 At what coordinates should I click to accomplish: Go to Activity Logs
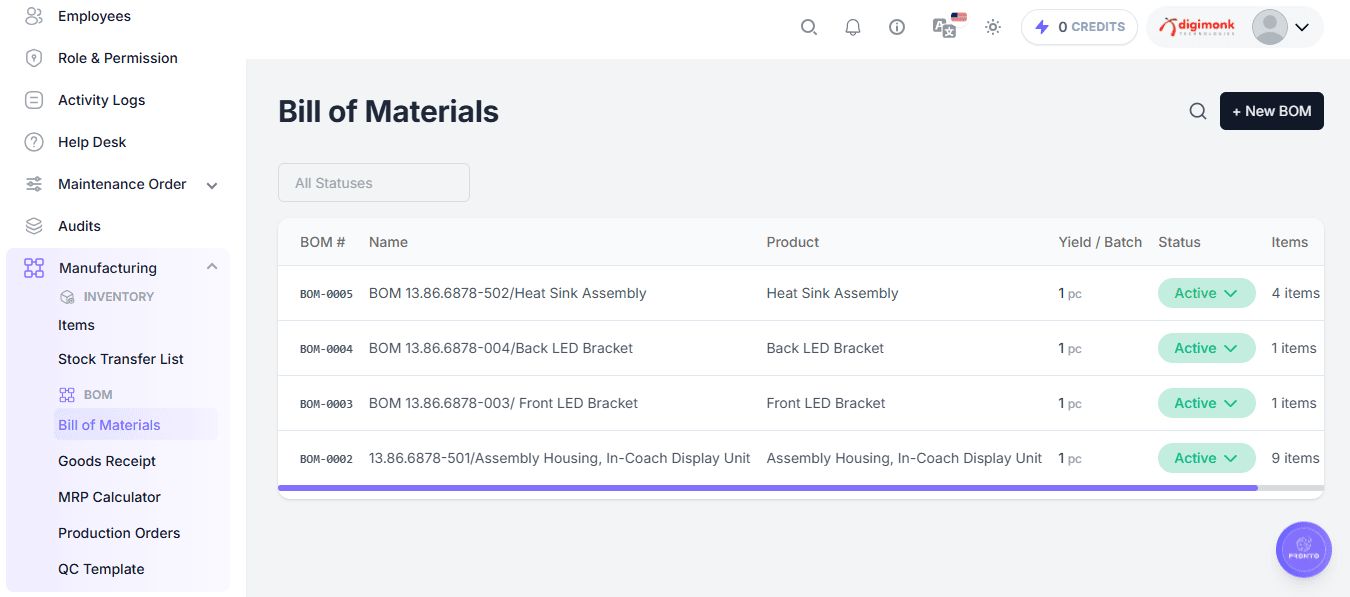pyautogui.click(x=101, y=100)
